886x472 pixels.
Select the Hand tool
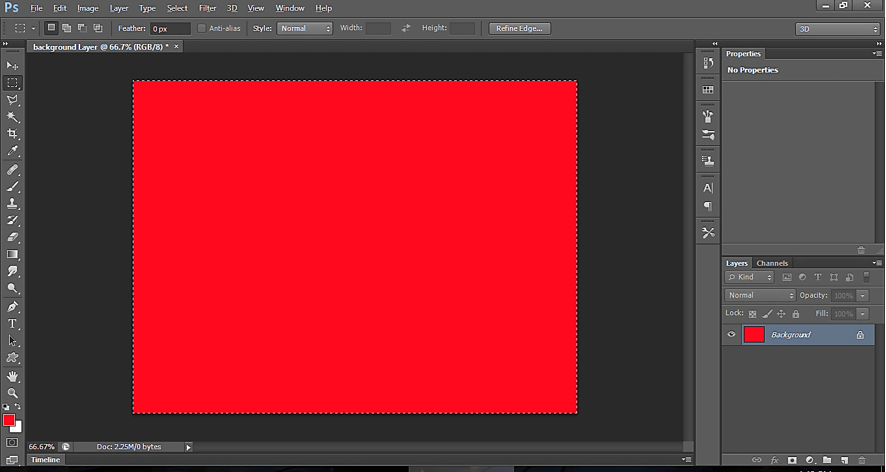(12, 376)
